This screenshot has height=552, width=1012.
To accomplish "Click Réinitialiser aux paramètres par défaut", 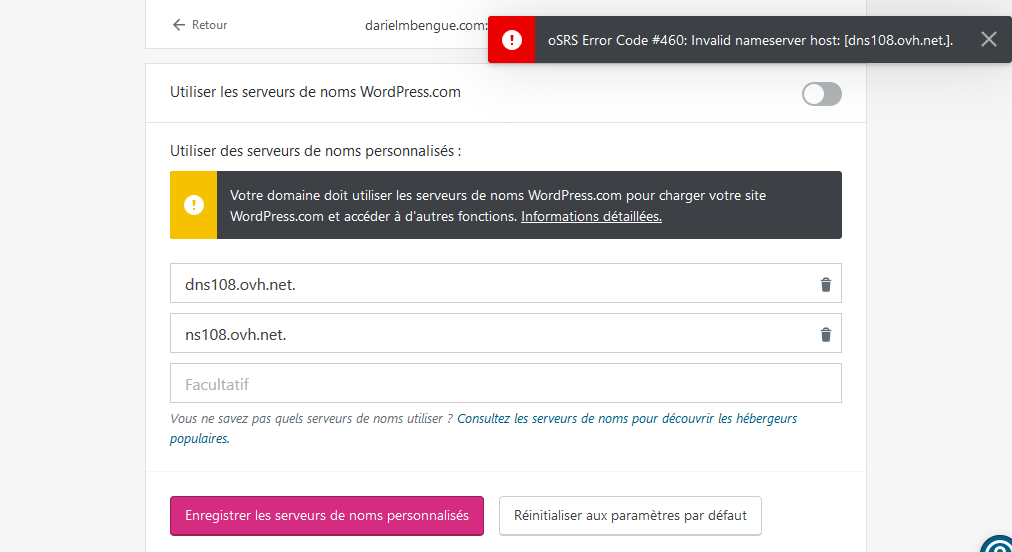I will click(x=629, y=516).
